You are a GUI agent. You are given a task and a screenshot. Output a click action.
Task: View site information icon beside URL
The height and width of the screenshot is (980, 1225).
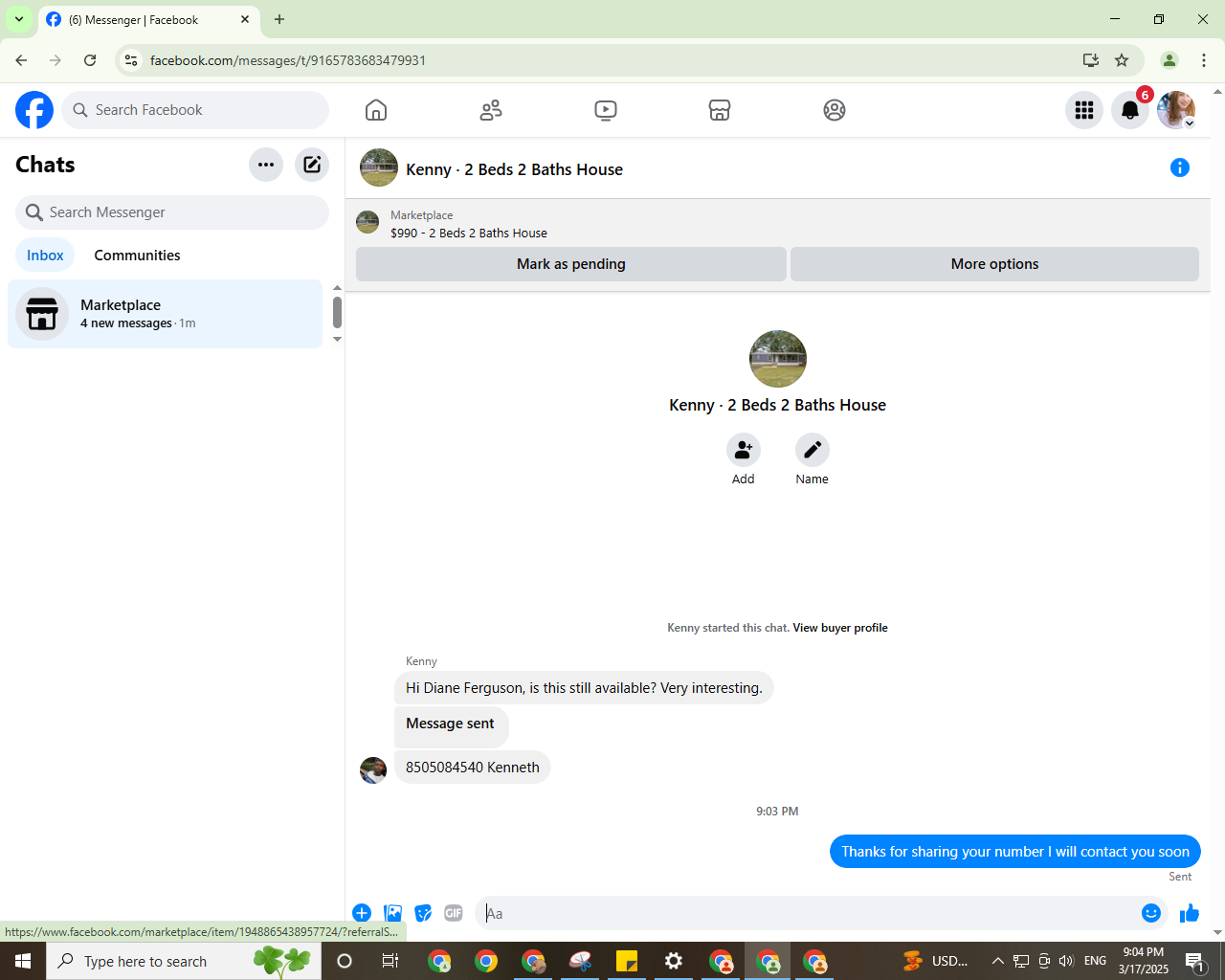pyautogui.click(x=131, y=60)
